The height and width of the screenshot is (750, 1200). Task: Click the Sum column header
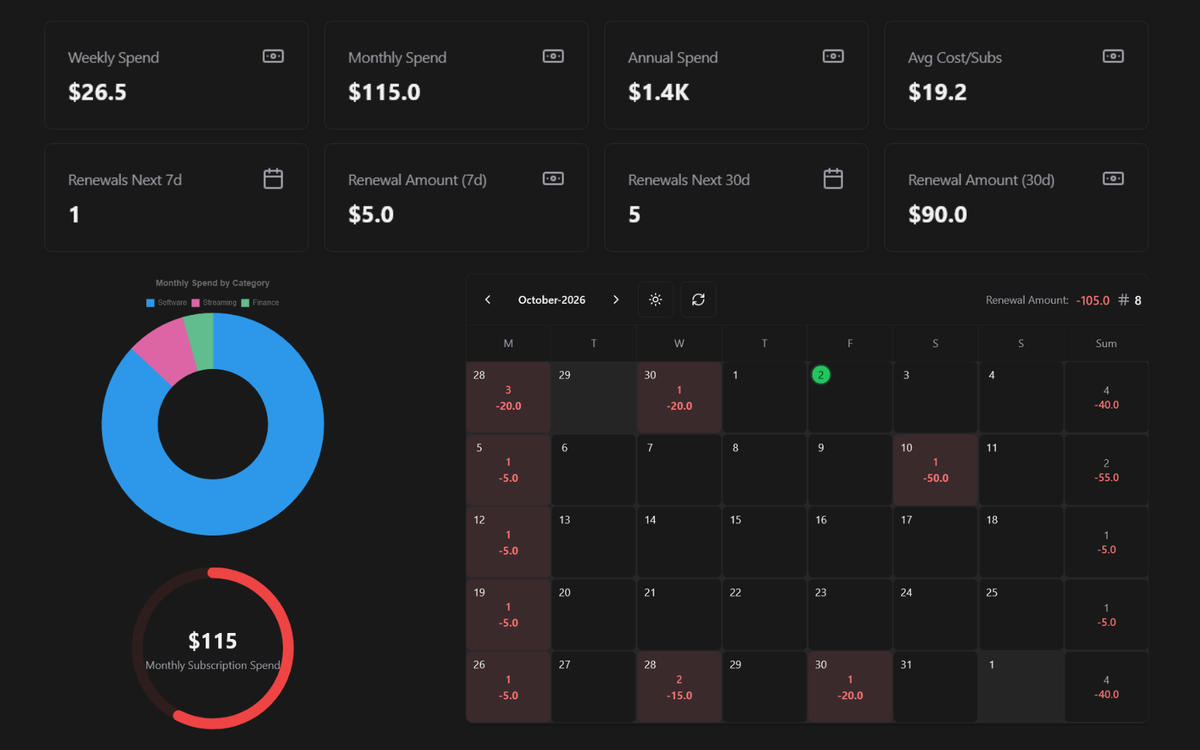click(1106, 343)
